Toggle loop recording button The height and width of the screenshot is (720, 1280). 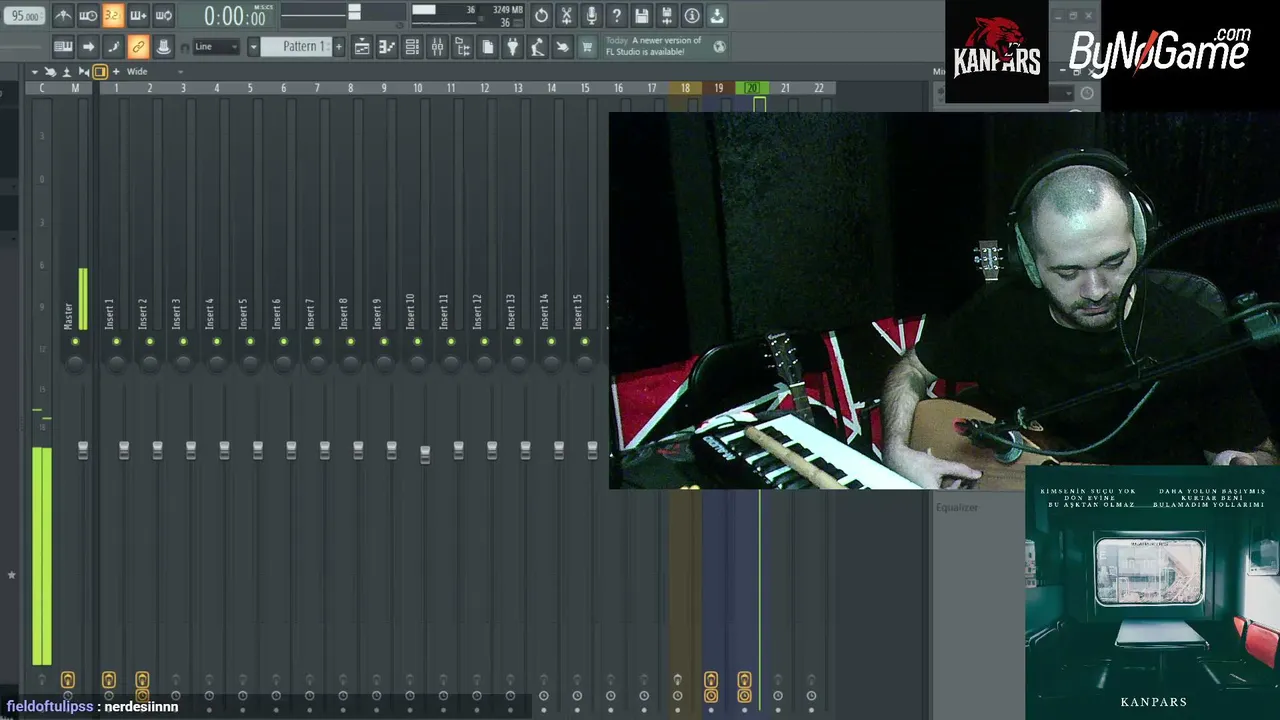[163, 16]
